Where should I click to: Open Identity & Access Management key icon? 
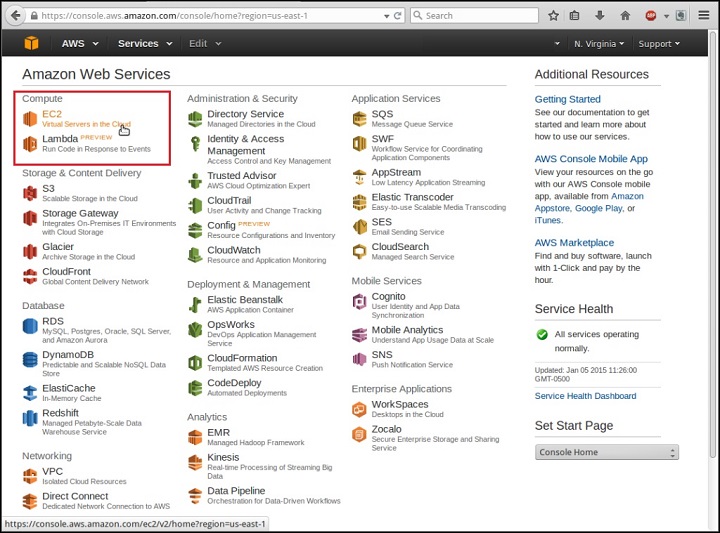coord(195,144)
